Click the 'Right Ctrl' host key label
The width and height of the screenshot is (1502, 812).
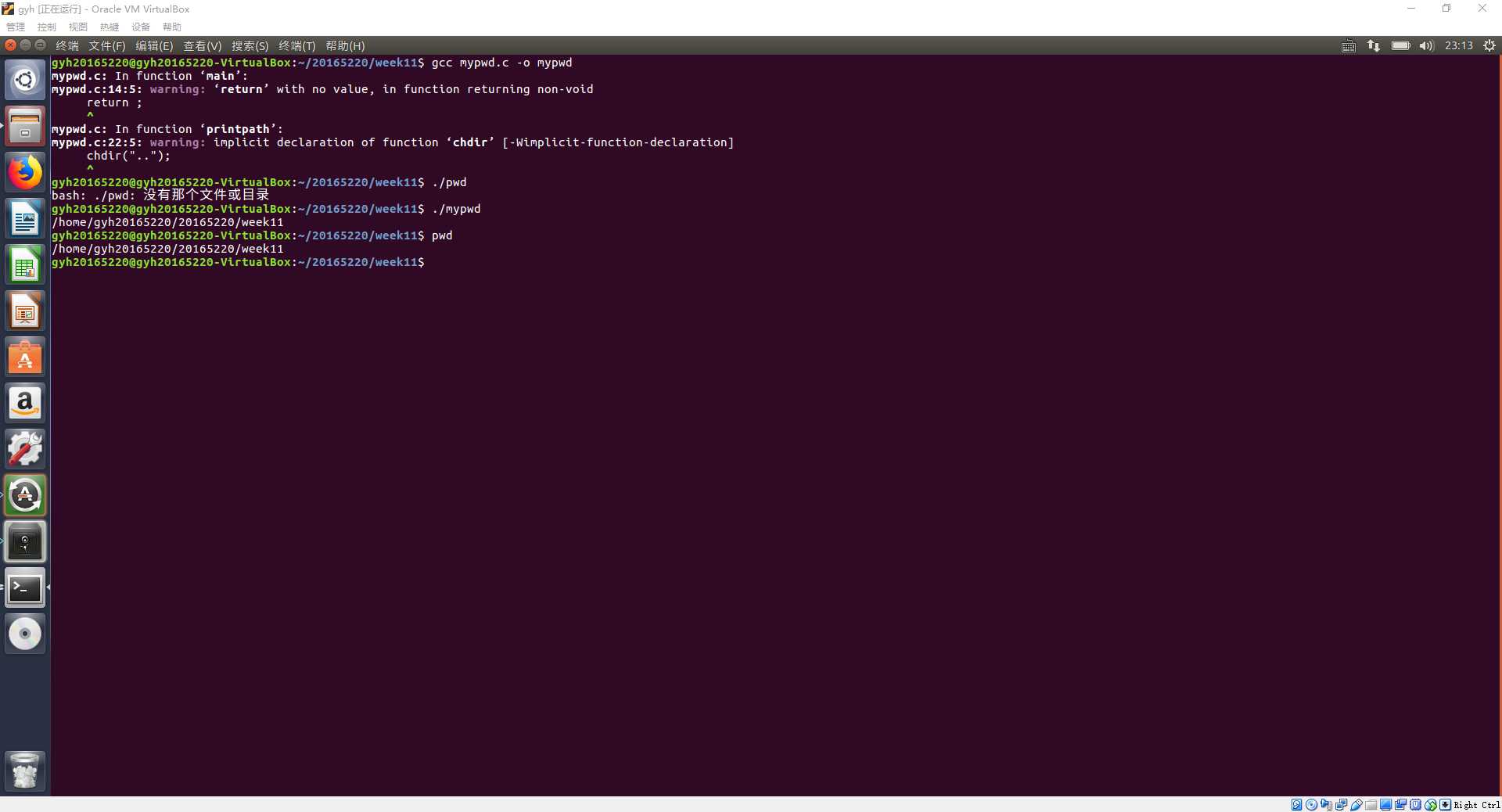click(1477, 805)
